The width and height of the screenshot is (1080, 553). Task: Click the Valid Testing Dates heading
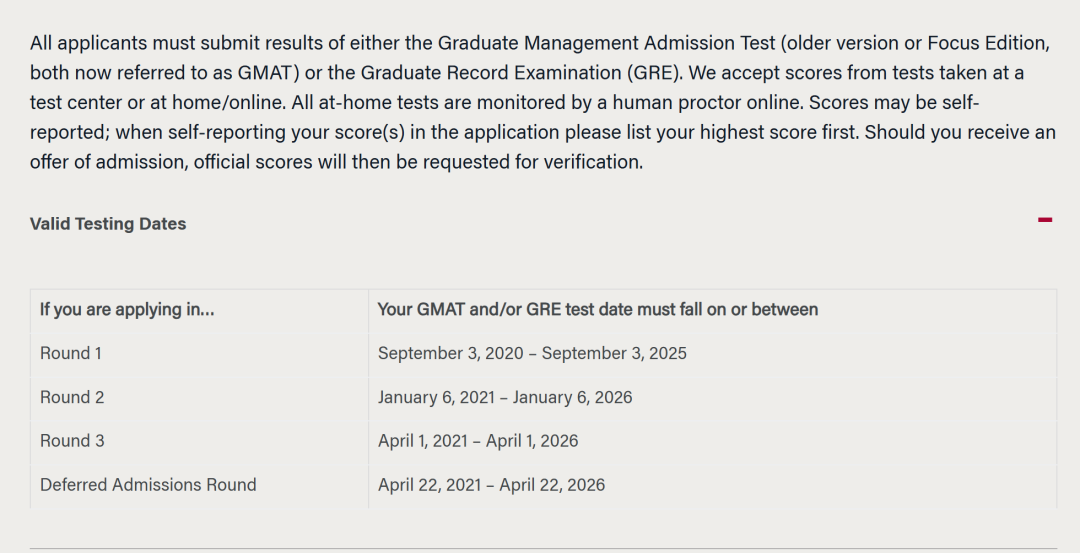(x=108, y=224)
